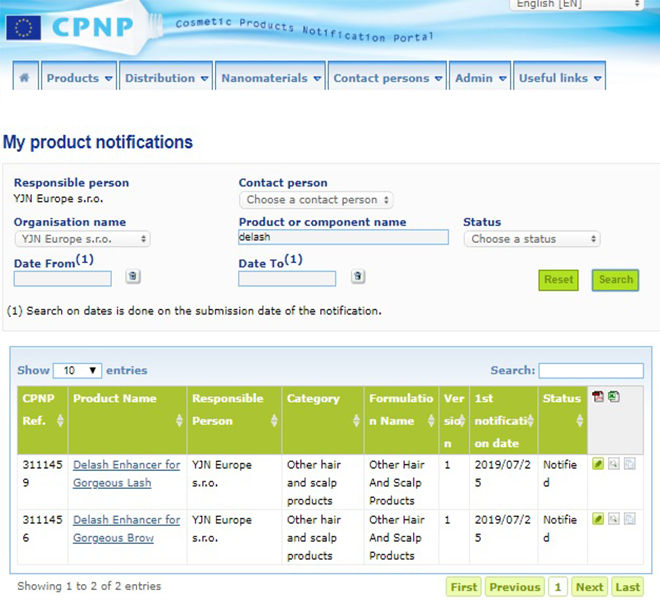
Task: Focus the table Search box
Action: pyautogui.click(x=591, y=371)
